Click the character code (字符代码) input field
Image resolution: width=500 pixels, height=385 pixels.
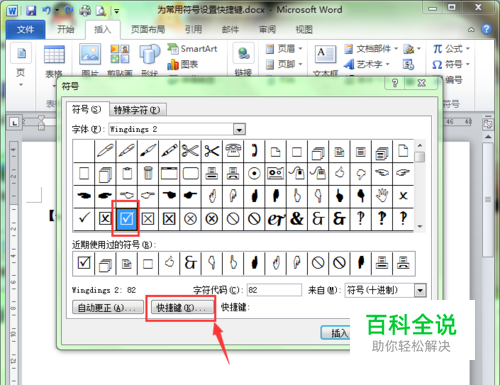pos(274,290)
